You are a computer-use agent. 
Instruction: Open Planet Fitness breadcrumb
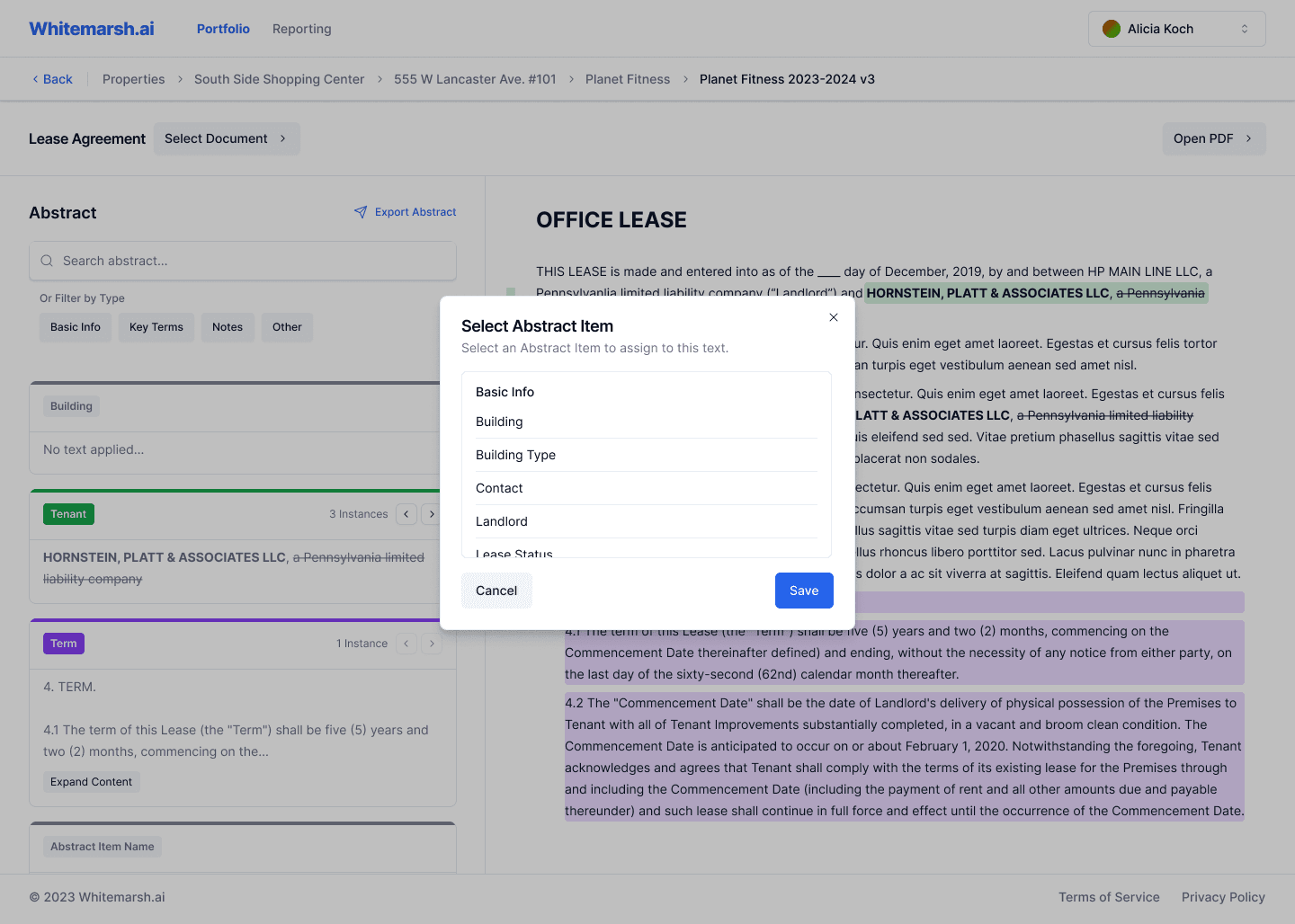pyautogui.click(x=628, y=79)
